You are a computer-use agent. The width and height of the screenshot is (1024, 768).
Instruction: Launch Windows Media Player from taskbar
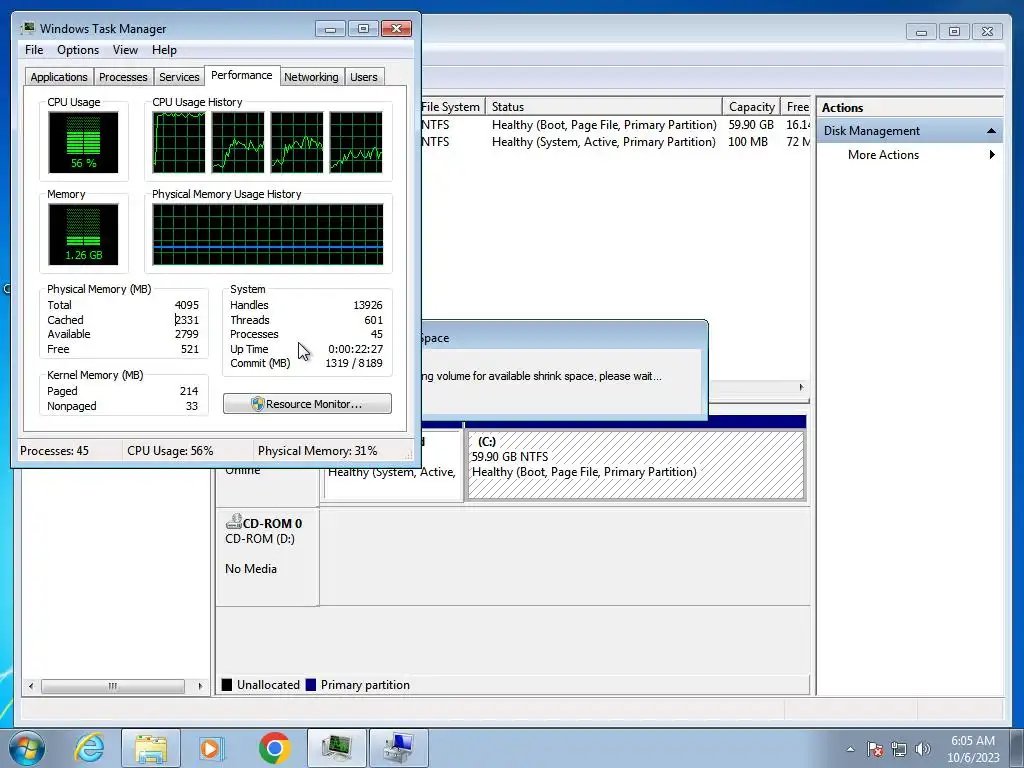(x=210, y=748)
